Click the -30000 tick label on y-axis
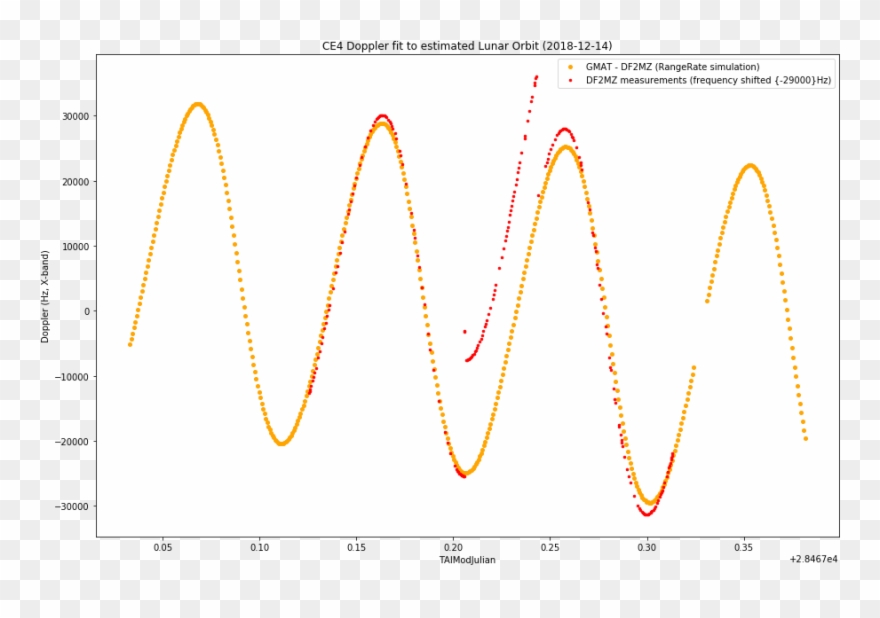 [x=73, y=508]
